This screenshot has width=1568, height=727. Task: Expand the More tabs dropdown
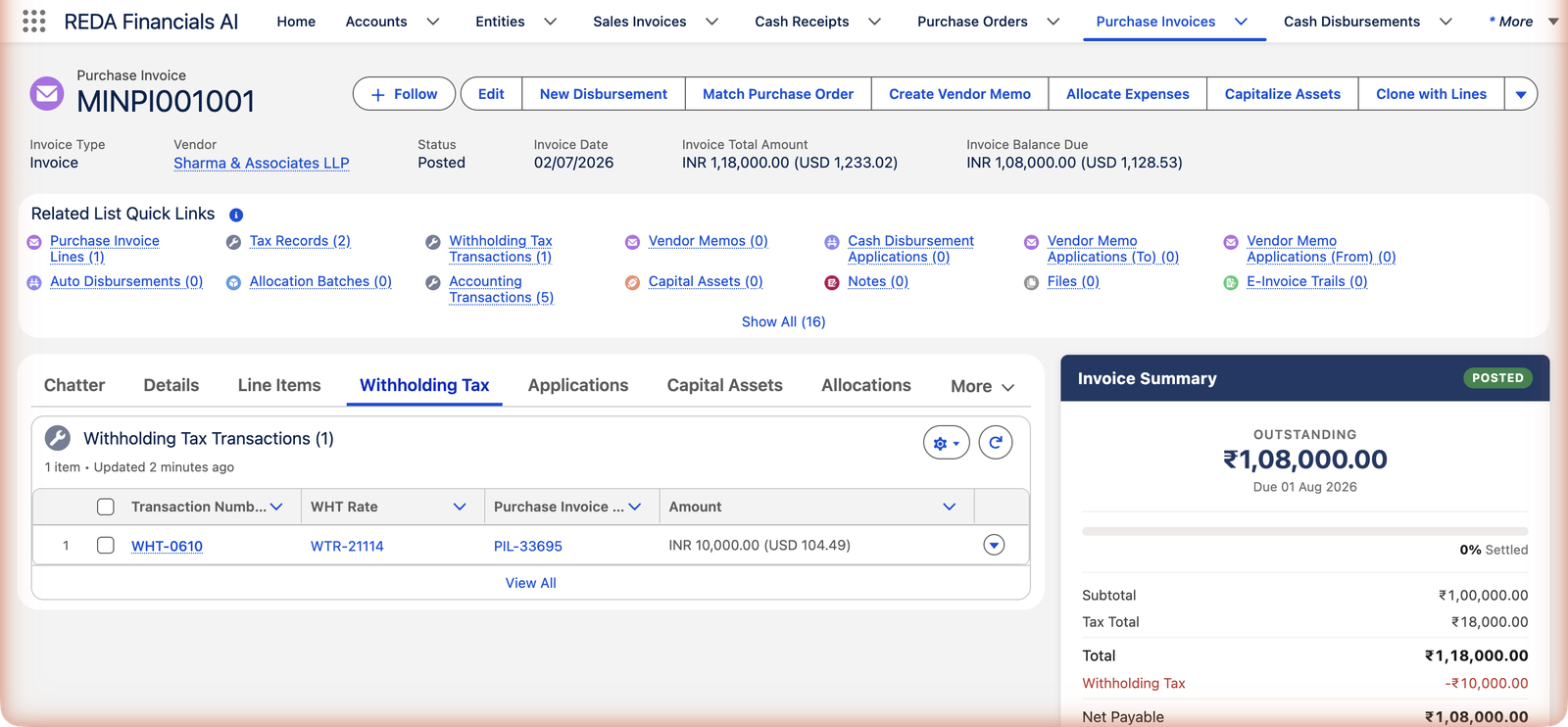tap(982, 386)
